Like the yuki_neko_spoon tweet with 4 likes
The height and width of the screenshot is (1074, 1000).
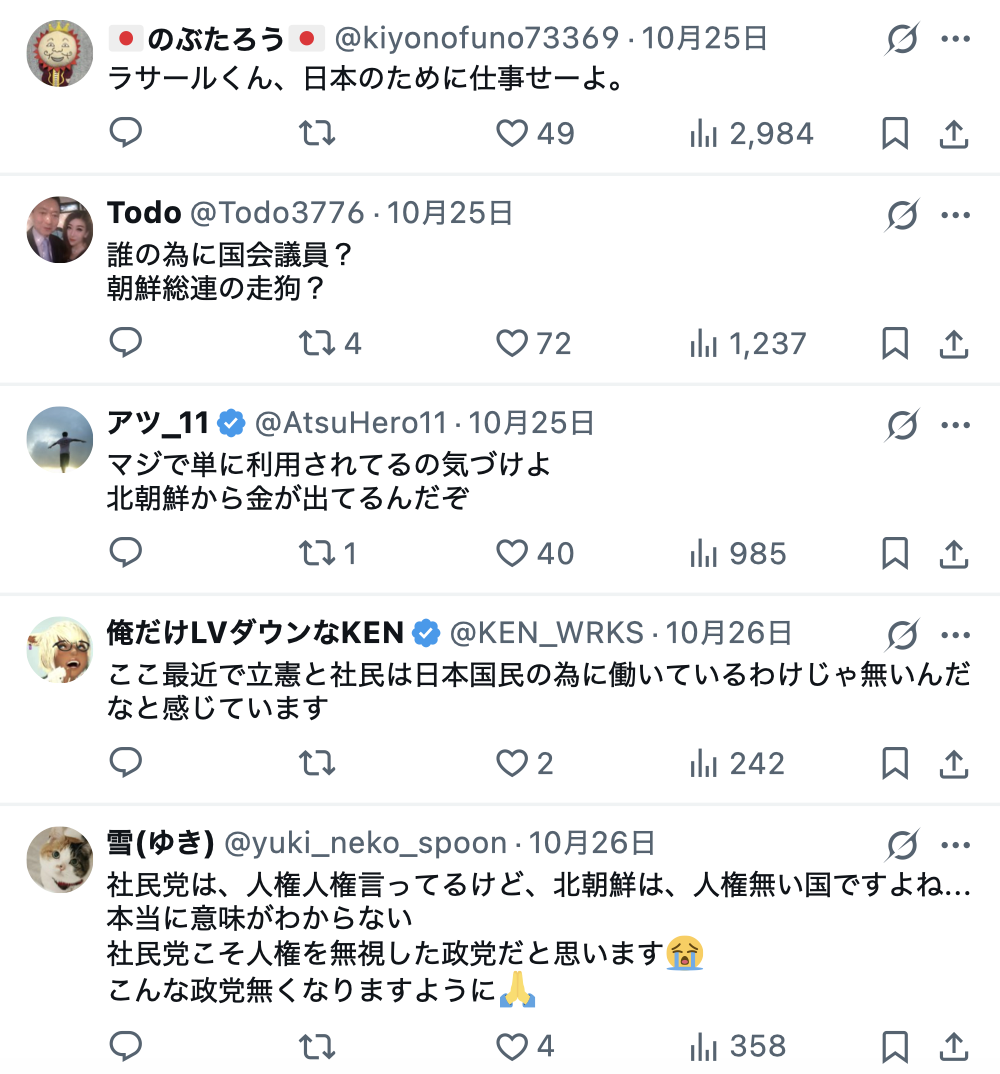(x=512, y=1046)
